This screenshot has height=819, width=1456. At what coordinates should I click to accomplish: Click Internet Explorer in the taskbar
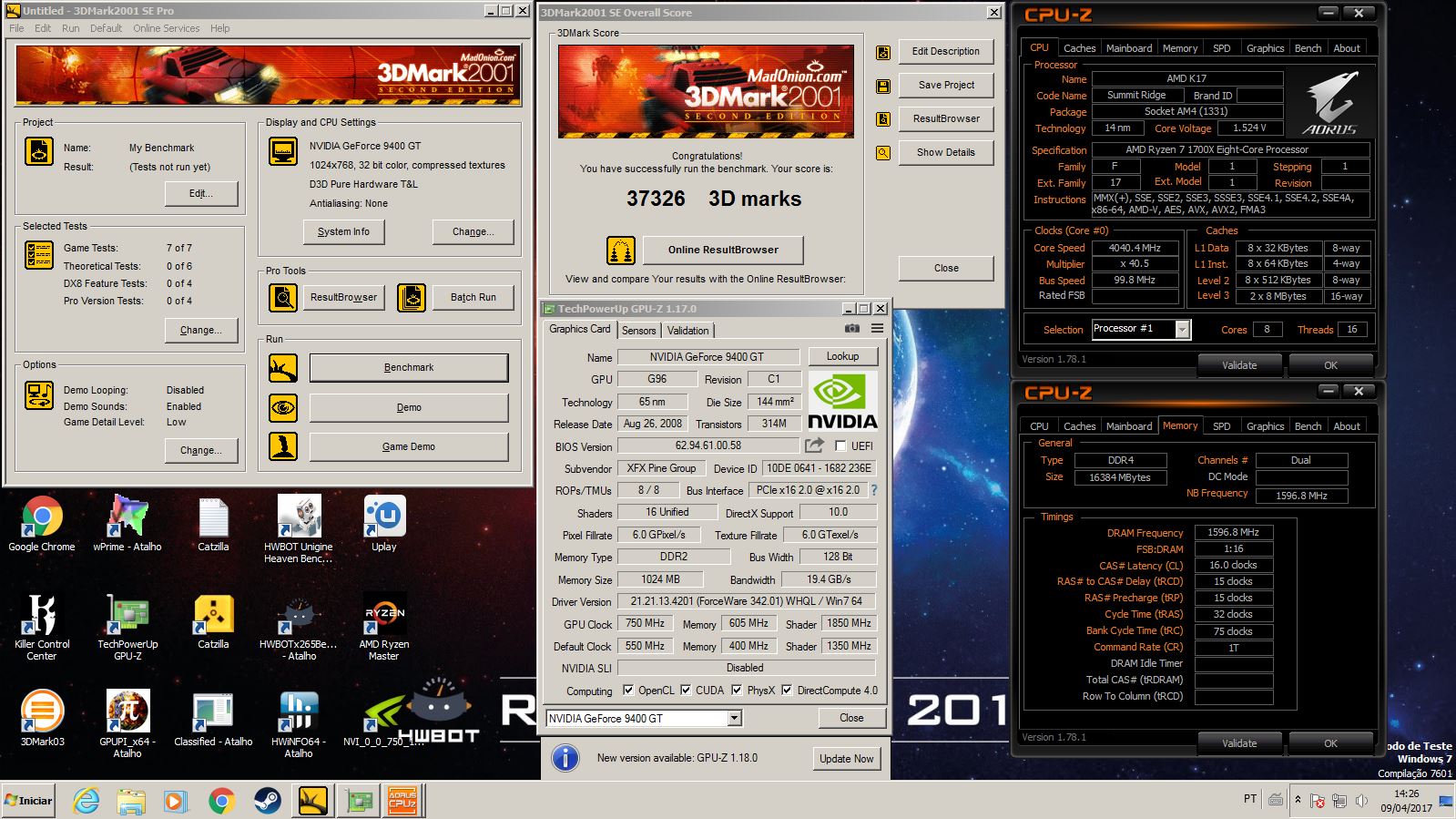tap(87, 801)
